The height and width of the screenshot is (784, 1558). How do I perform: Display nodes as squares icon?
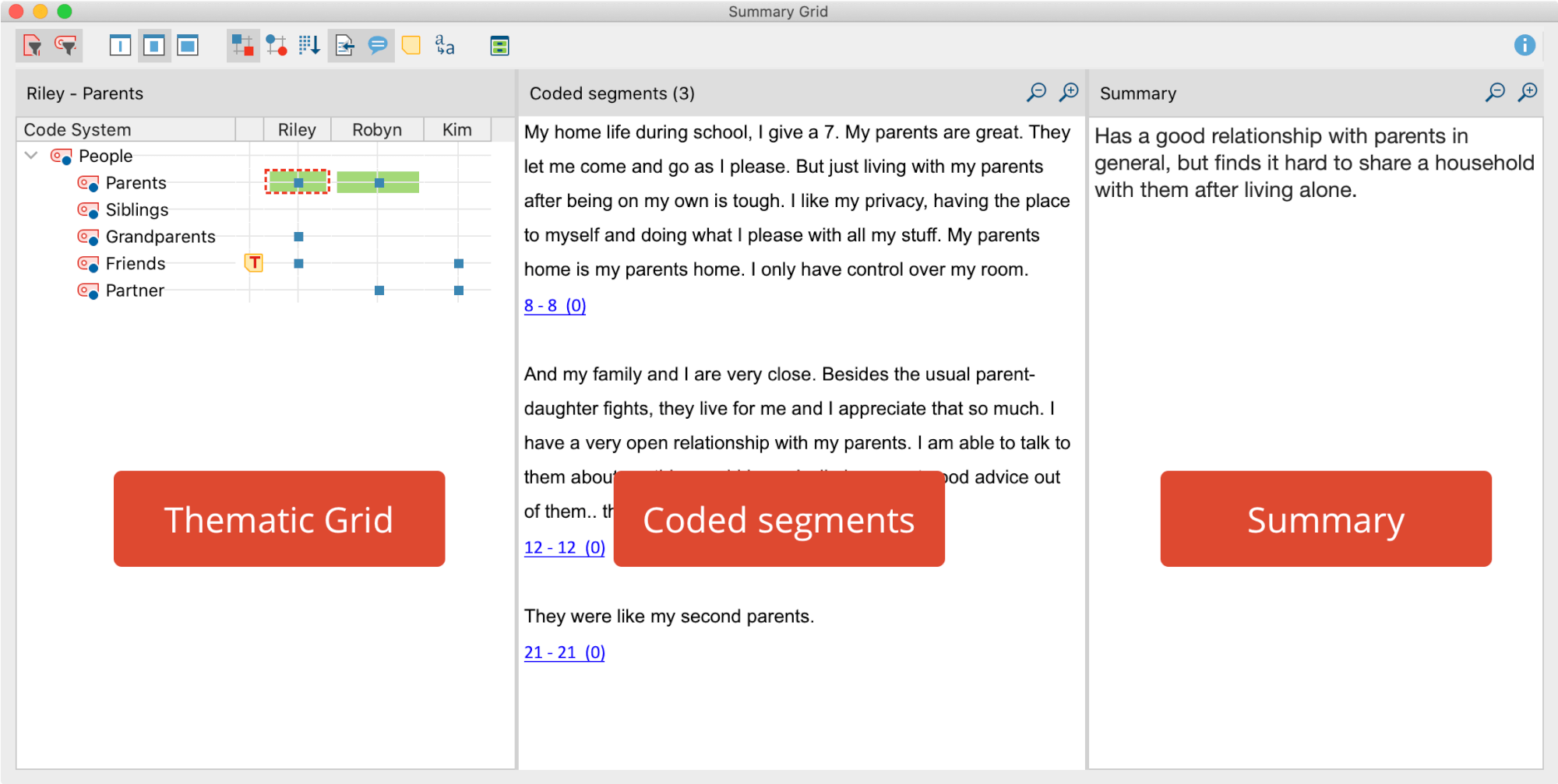coord(243,46)
